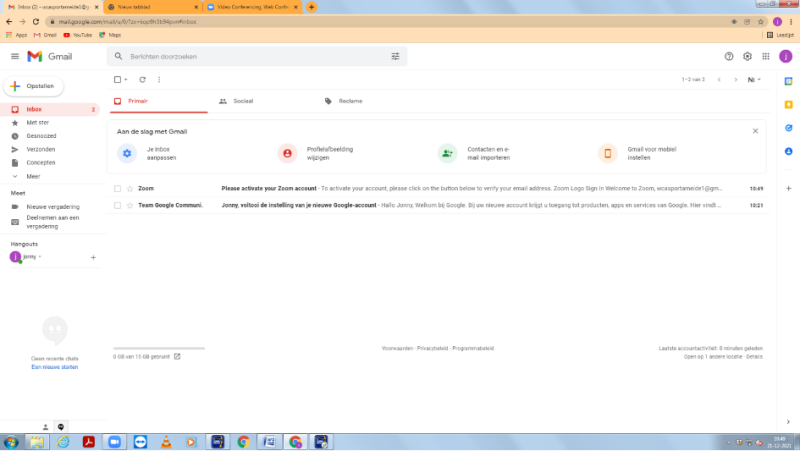Go to older messages arrow
The height and width of the screenshot is (451, 800).
click(736, 80)
